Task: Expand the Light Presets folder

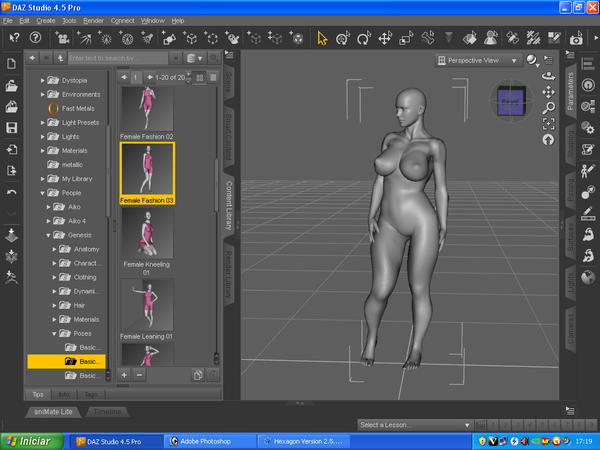Action: point(41,122)
